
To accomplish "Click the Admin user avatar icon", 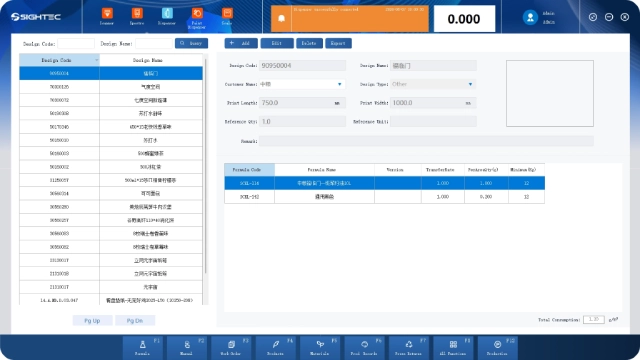I will point(530,17).
